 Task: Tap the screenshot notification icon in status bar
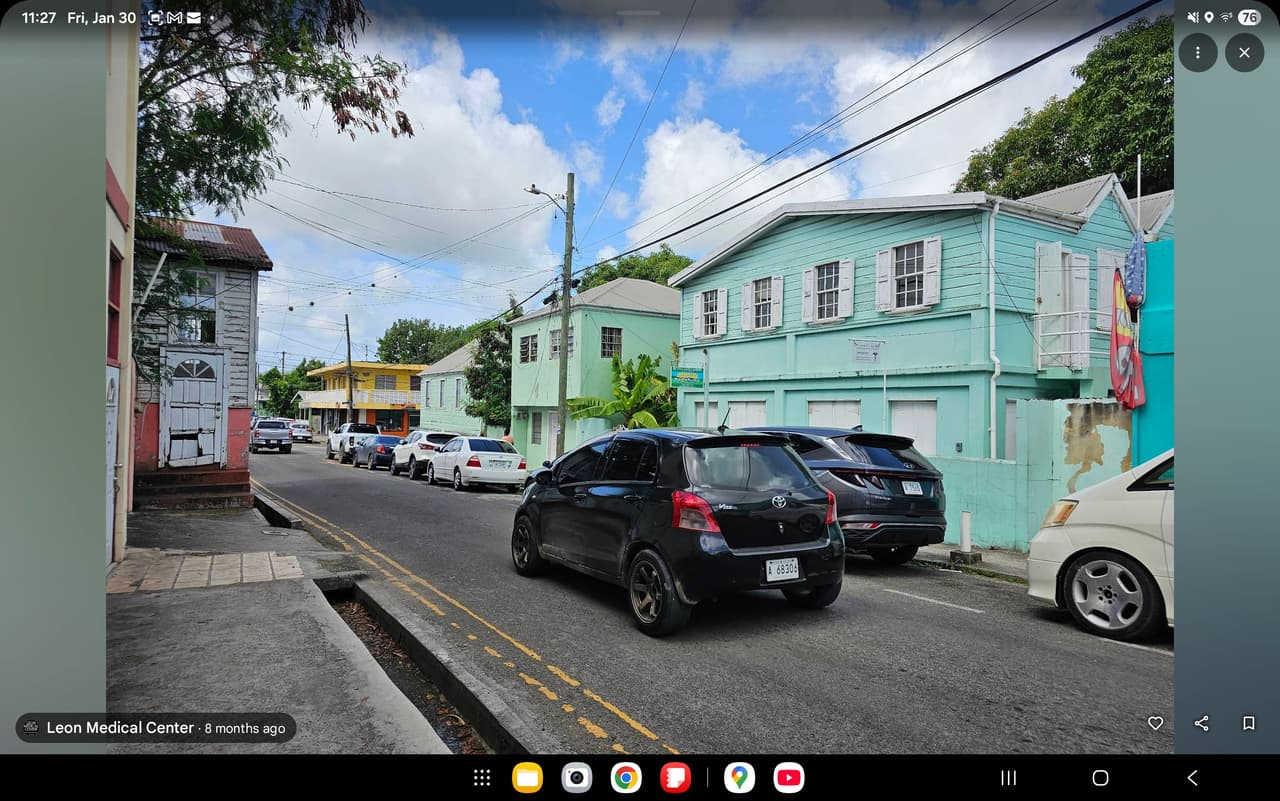155,18
